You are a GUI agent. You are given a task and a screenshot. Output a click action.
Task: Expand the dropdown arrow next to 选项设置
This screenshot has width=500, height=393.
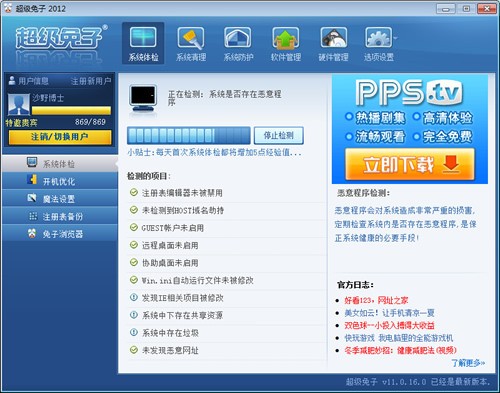point(396,38)
